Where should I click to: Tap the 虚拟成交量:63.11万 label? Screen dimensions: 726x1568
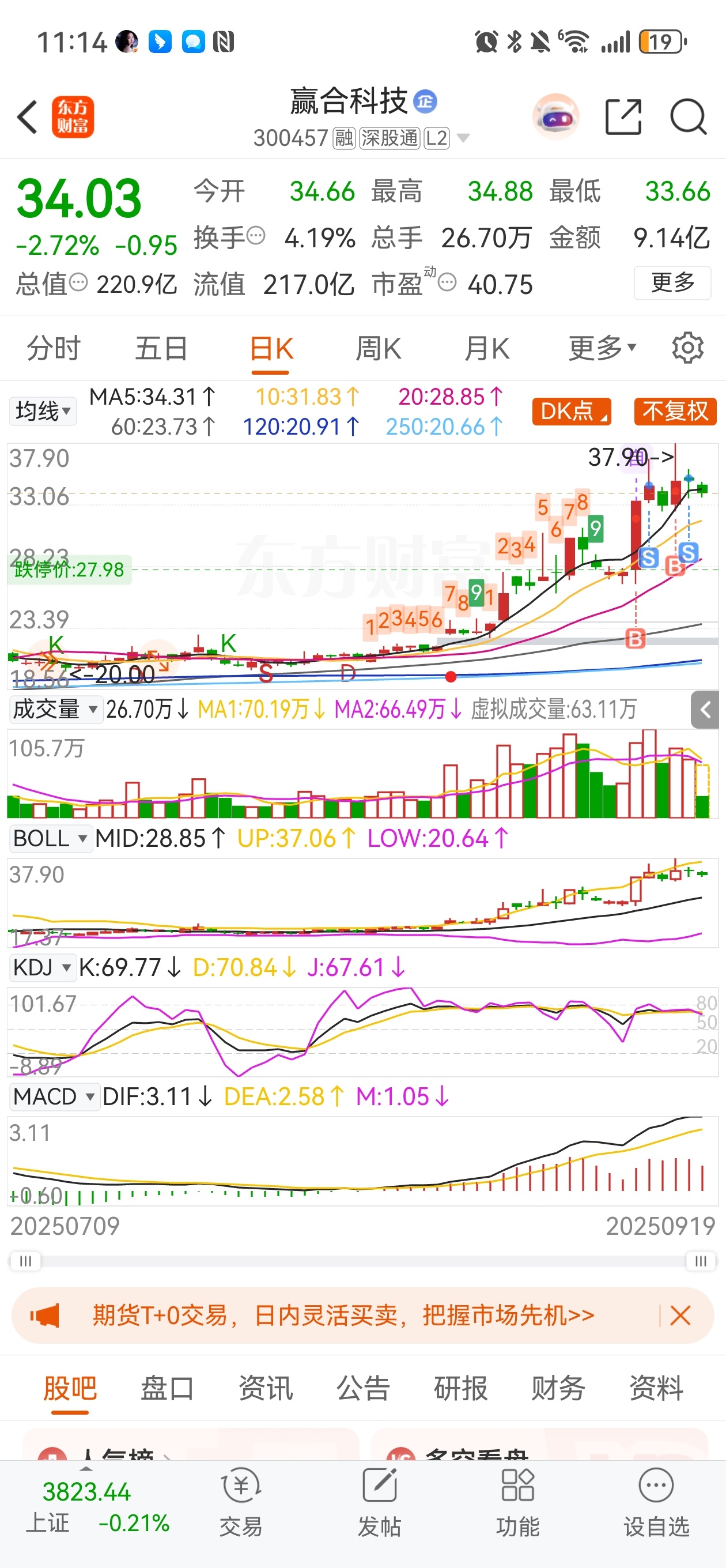[553, 710]
